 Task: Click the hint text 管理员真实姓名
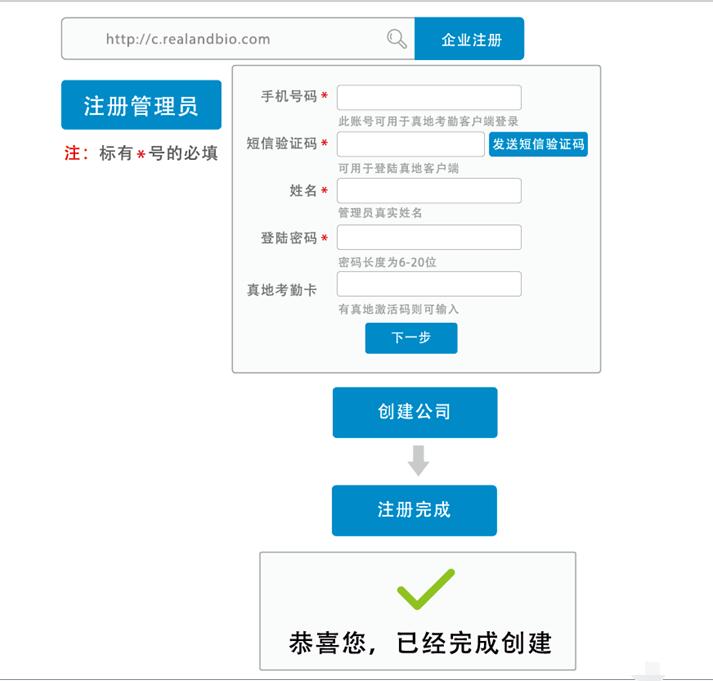380,213
